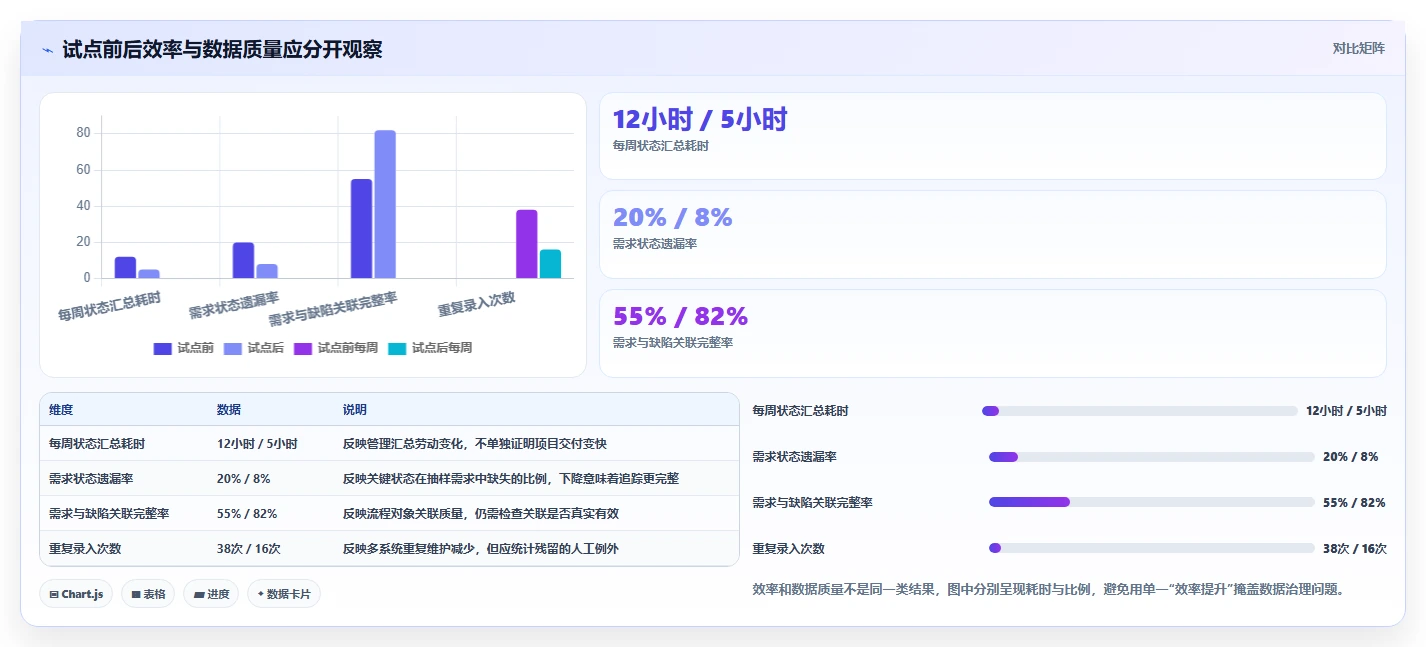The height and width of the screenshot is (647, 1426).
Task: Click progress bar for 需求与缺陷关联完整率
Action: [1151, 502]
